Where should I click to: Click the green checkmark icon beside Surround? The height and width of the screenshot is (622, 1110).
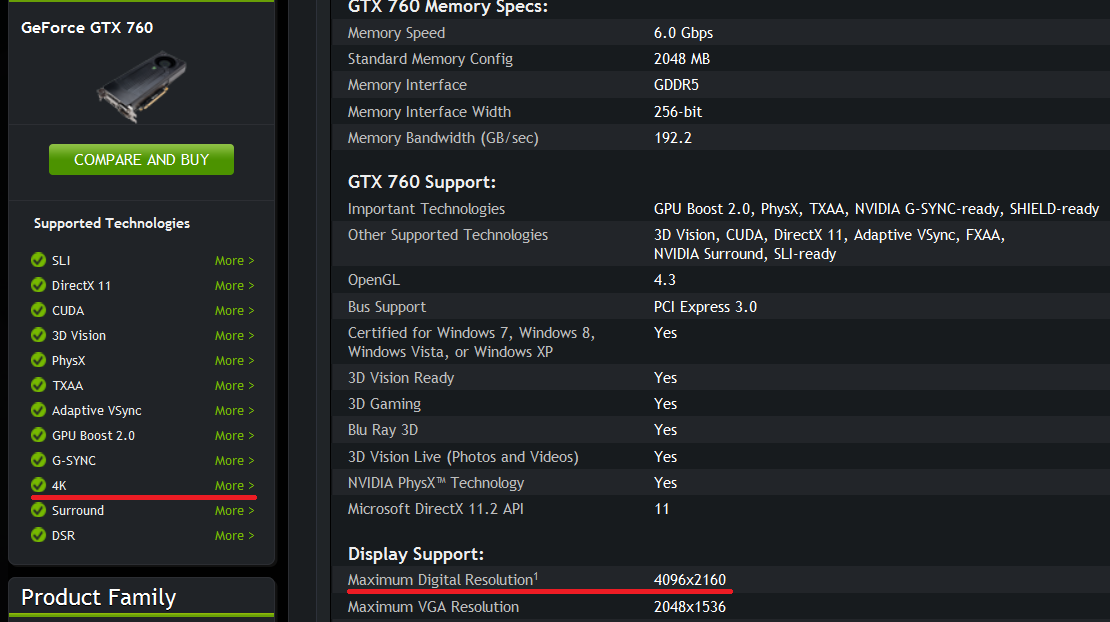(x=38, y=510)
